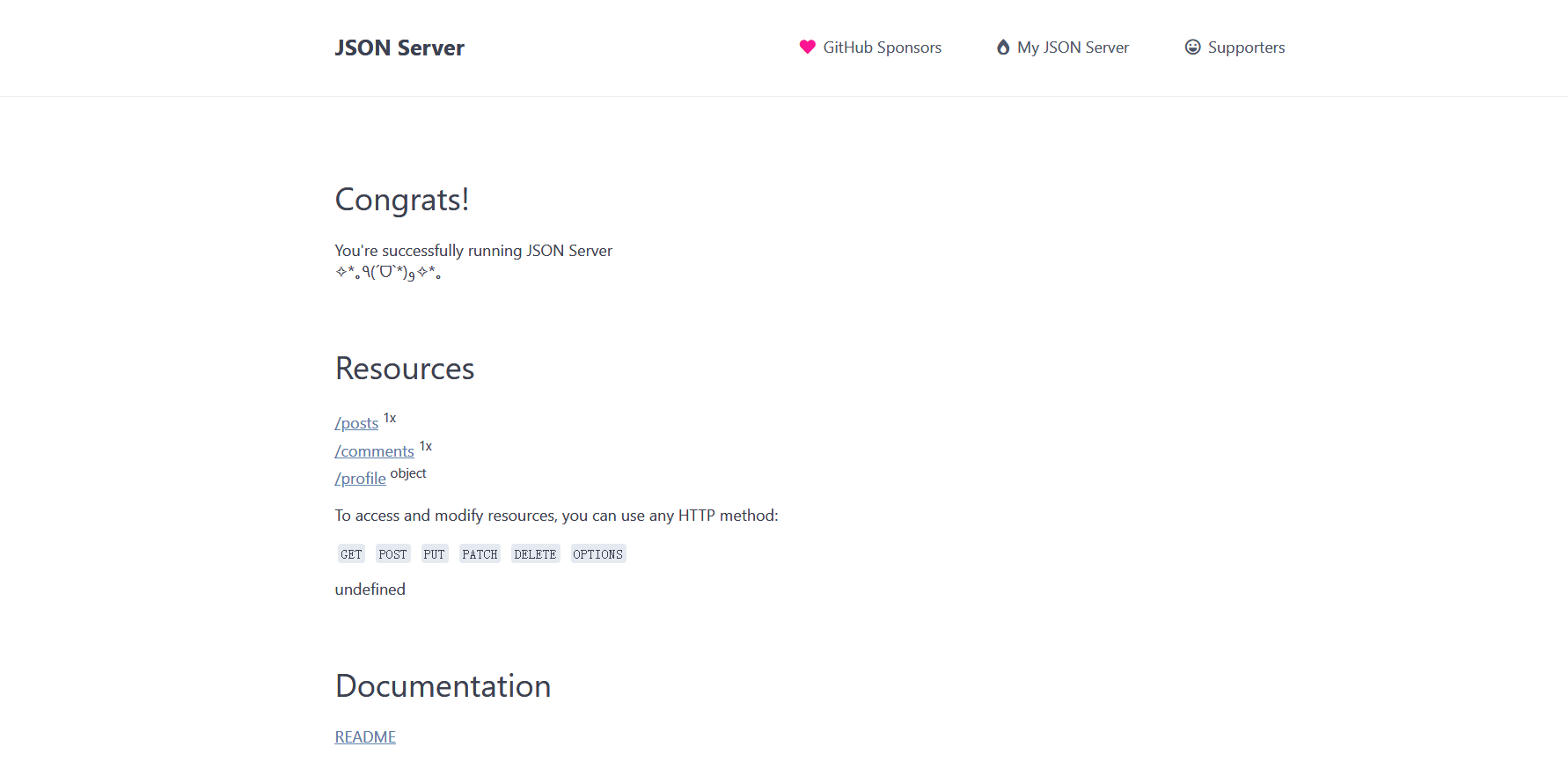Open the GitHub Sponsors text link

(882, 48)
